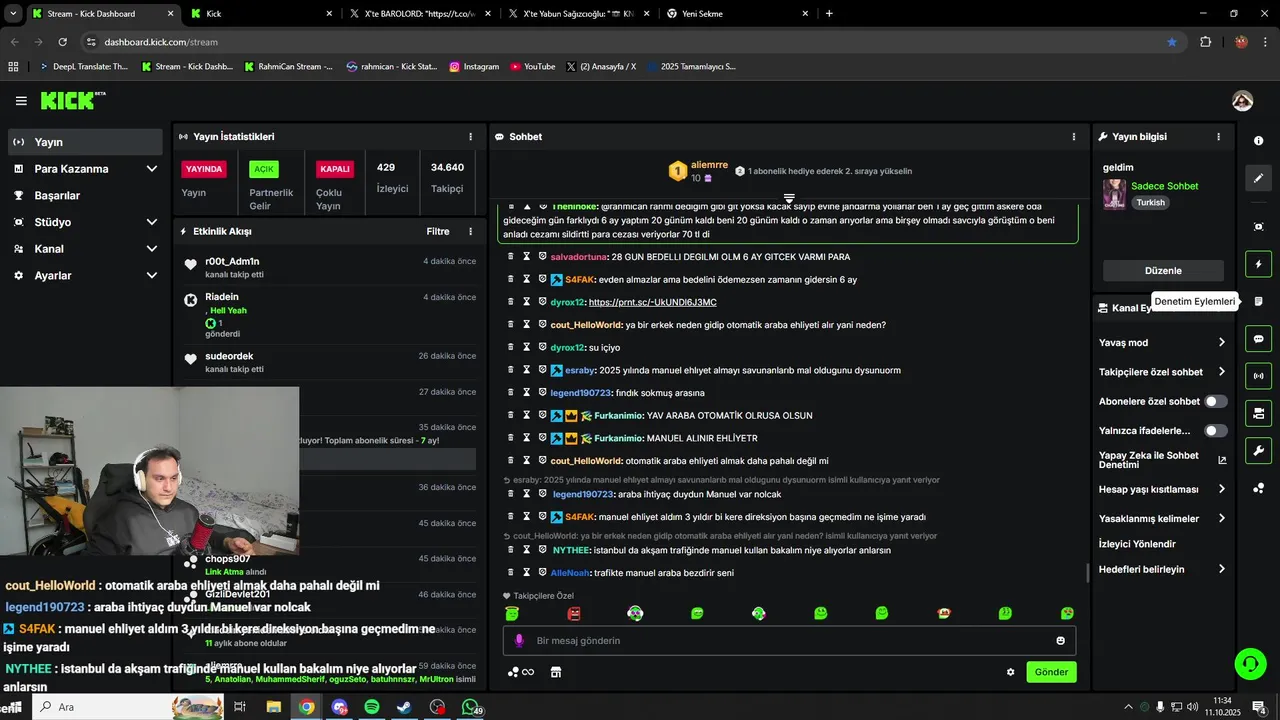1280x720 pixels.
Task: Select Yayın in the left sidebar
Action: click(85, 142)
